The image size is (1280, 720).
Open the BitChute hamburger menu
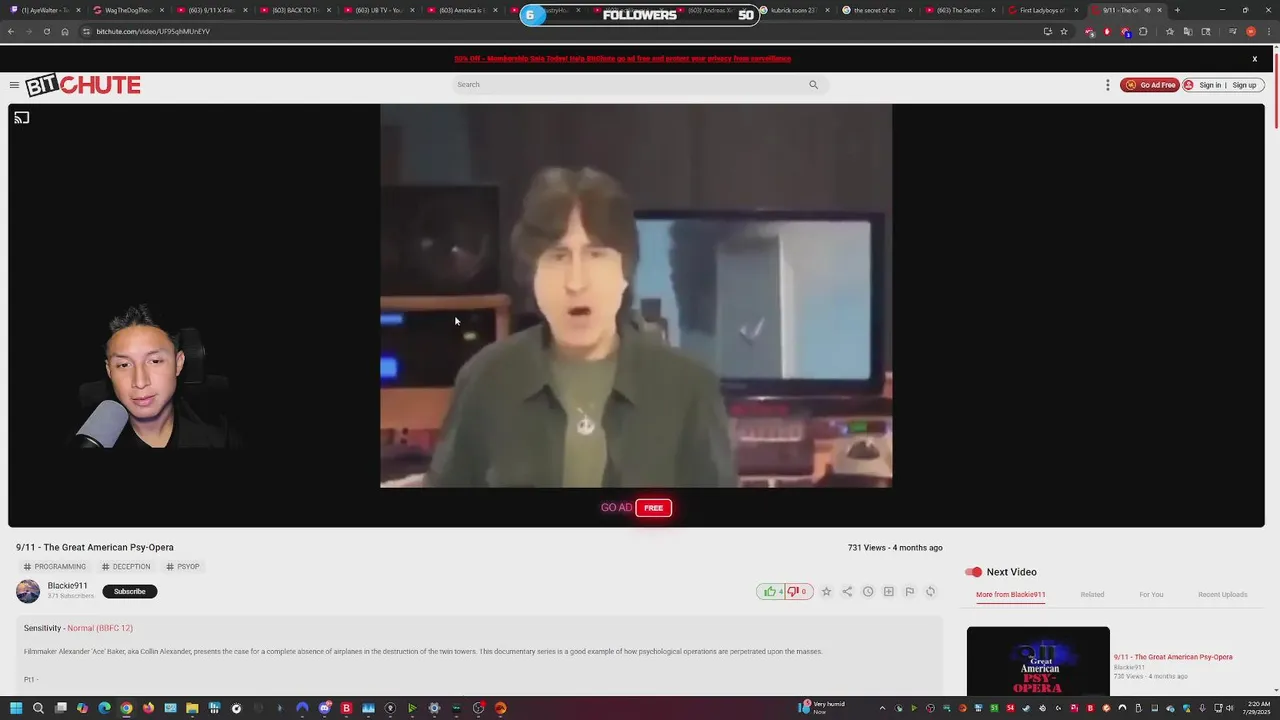[14, 85]
